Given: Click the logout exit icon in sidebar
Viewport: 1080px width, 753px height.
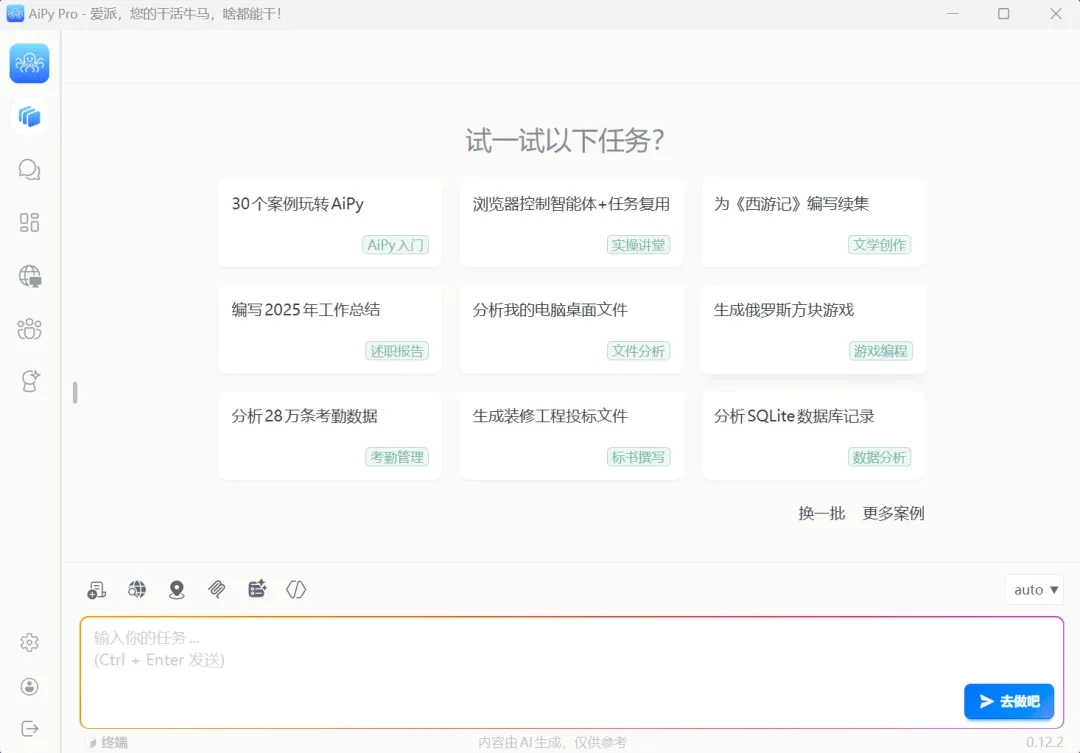Looking at the screenshot, I should pyautogui.click(x=30, y=729).
